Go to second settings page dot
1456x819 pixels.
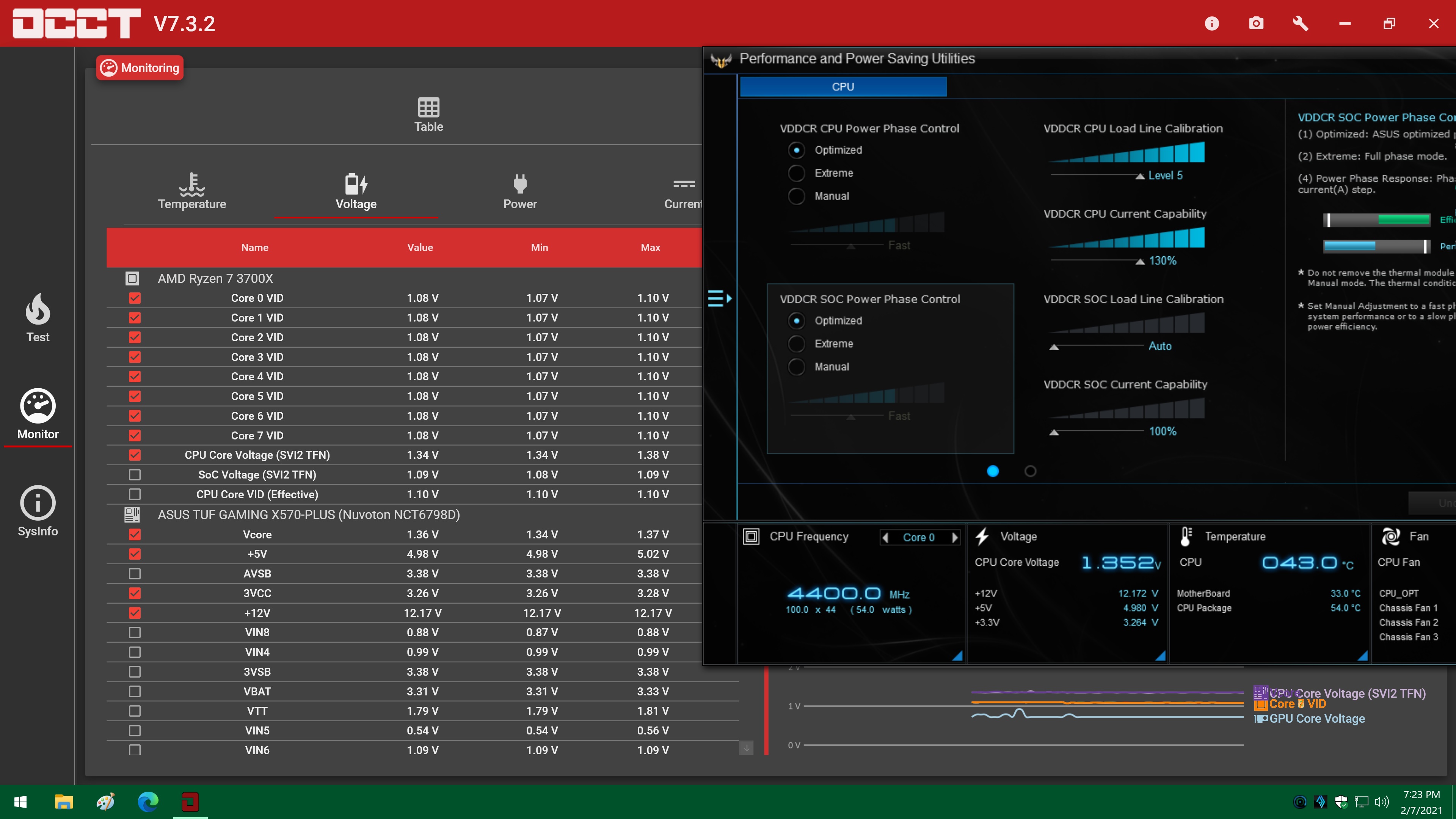[x=1030, y=471]
